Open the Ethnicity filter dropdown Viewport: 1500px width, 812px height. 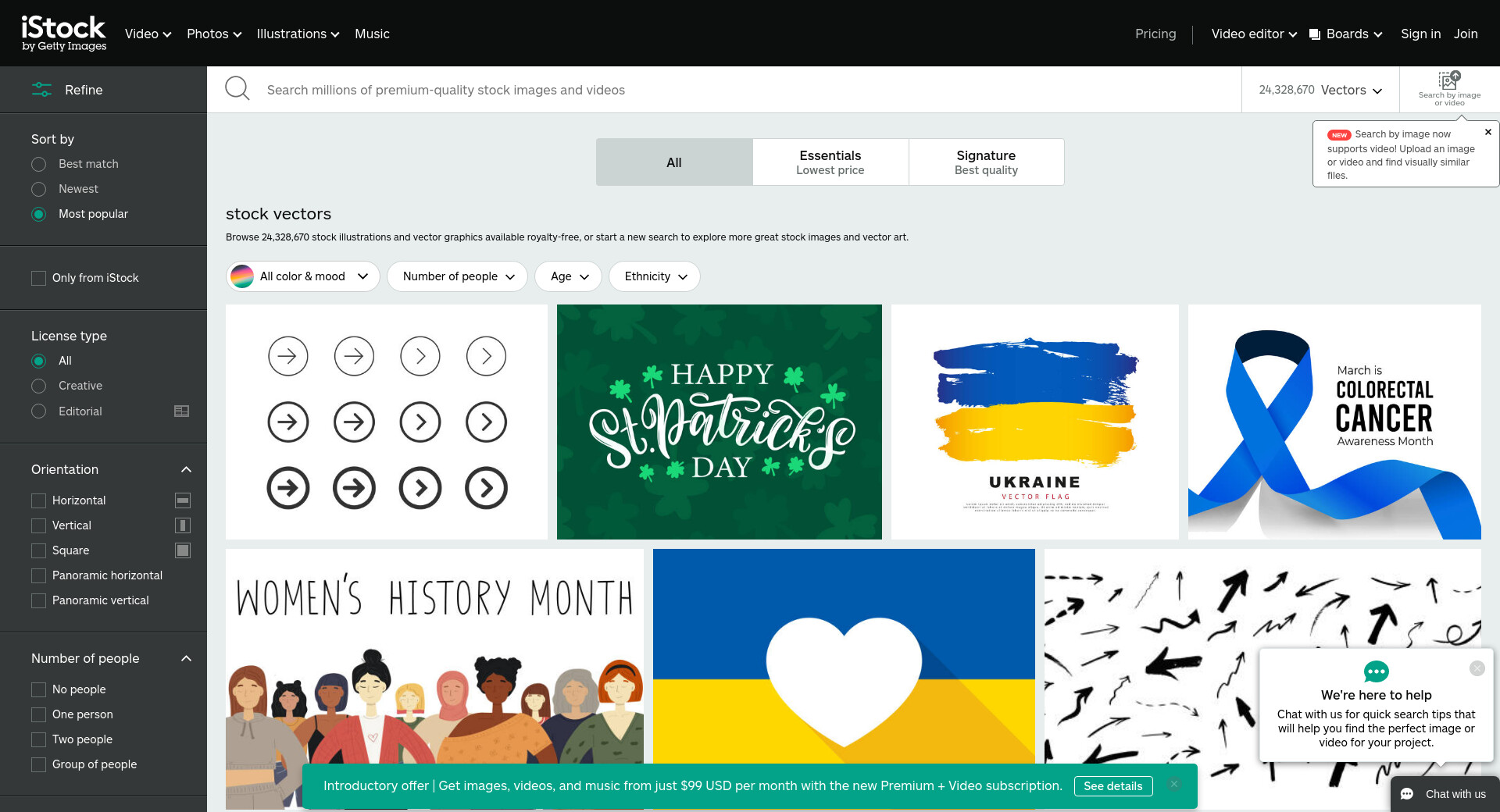coord(655,276)
